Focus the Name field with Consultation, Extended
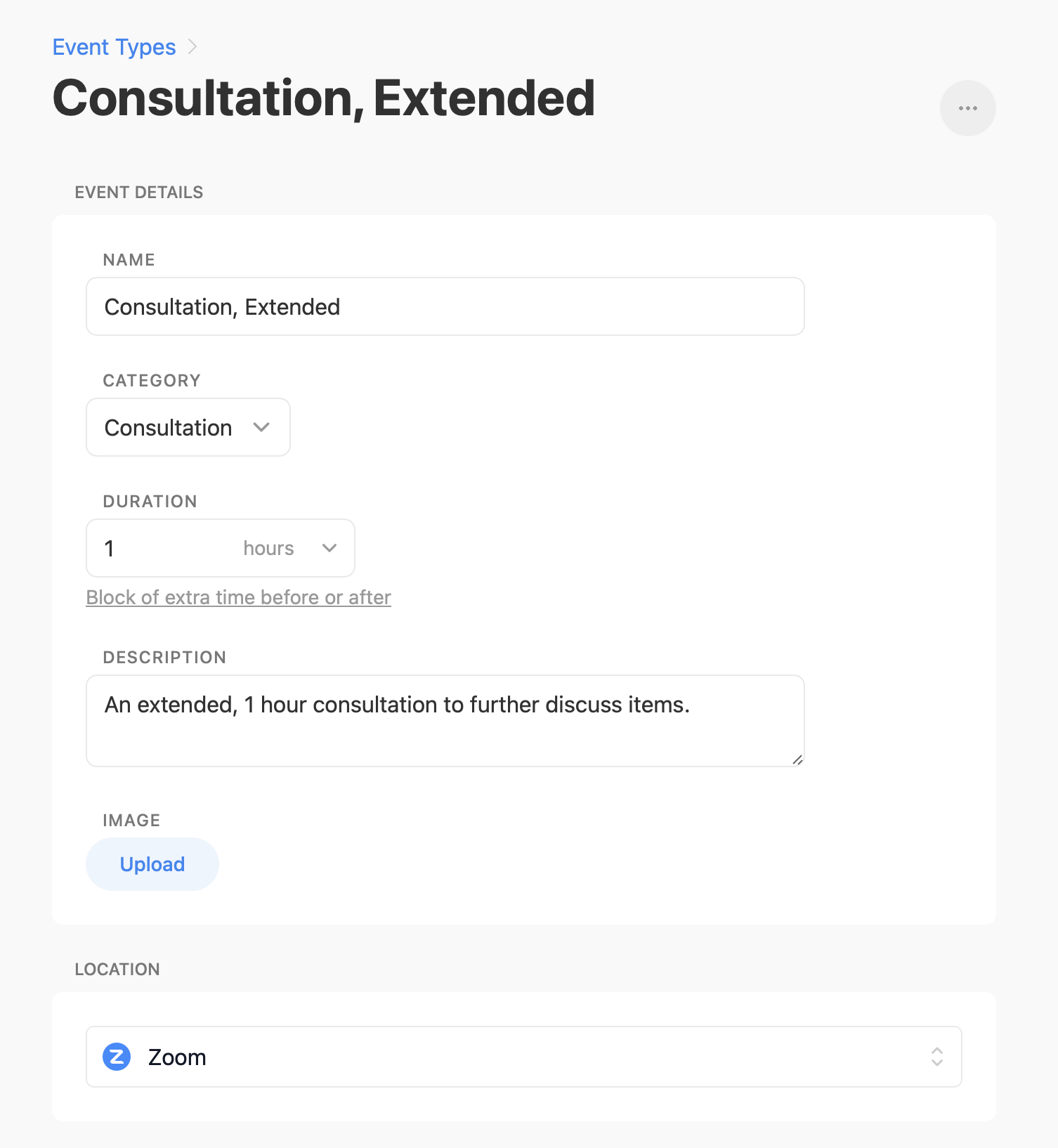 445,306
